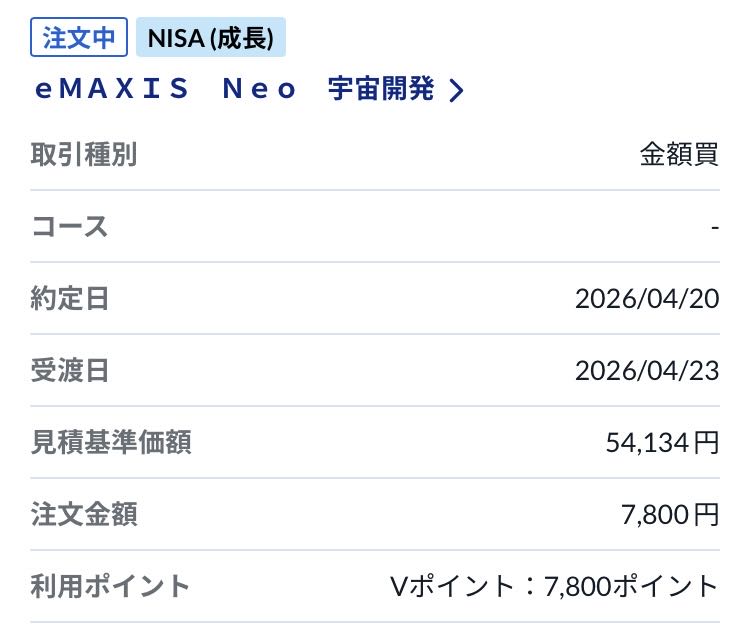Click the 注文金額 row label
Viewport: 750px width, 637px height.
tap(84, 515)
